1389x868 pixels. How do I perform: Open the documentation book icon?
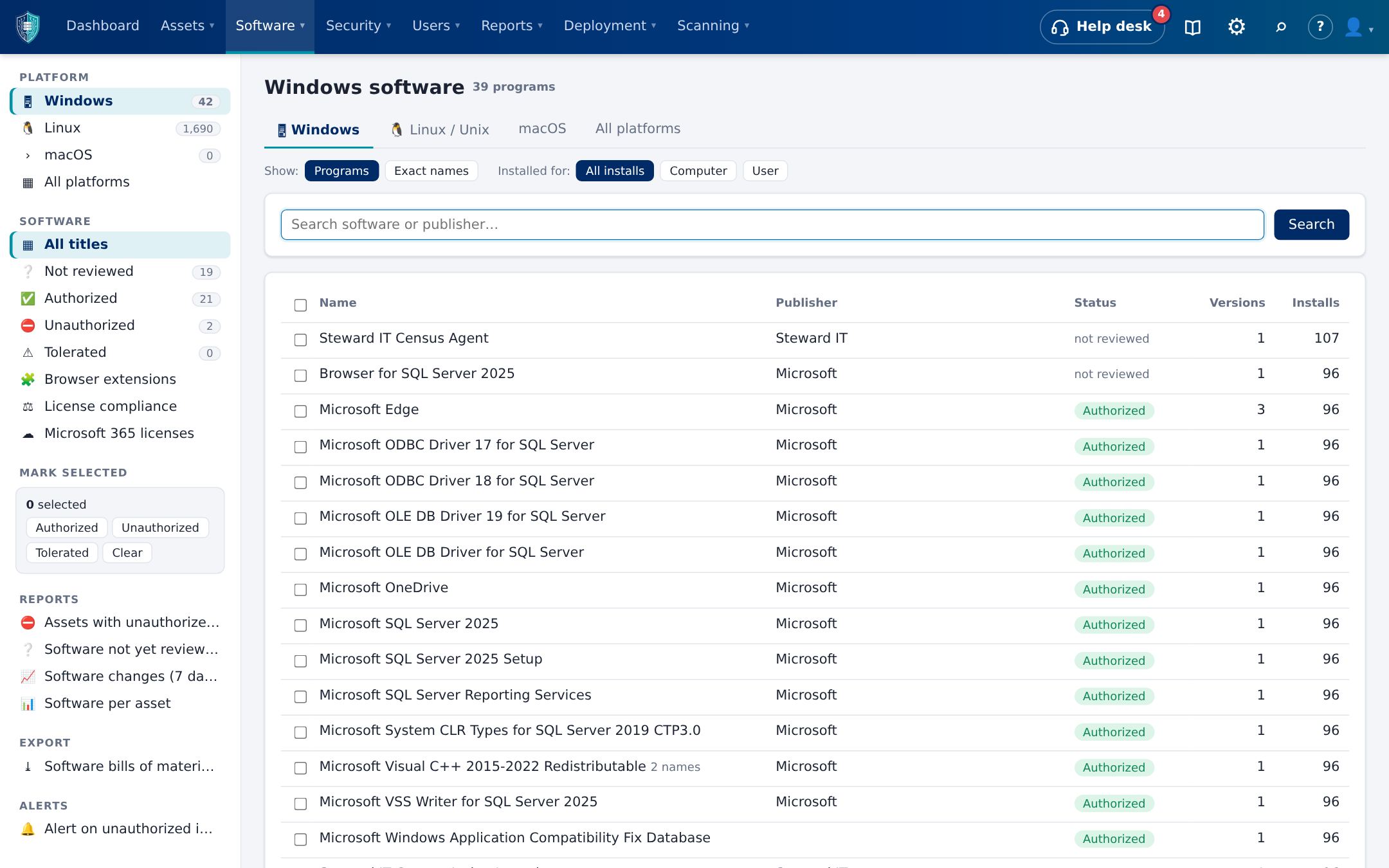pyautogui.click(x=1193, y=27)
